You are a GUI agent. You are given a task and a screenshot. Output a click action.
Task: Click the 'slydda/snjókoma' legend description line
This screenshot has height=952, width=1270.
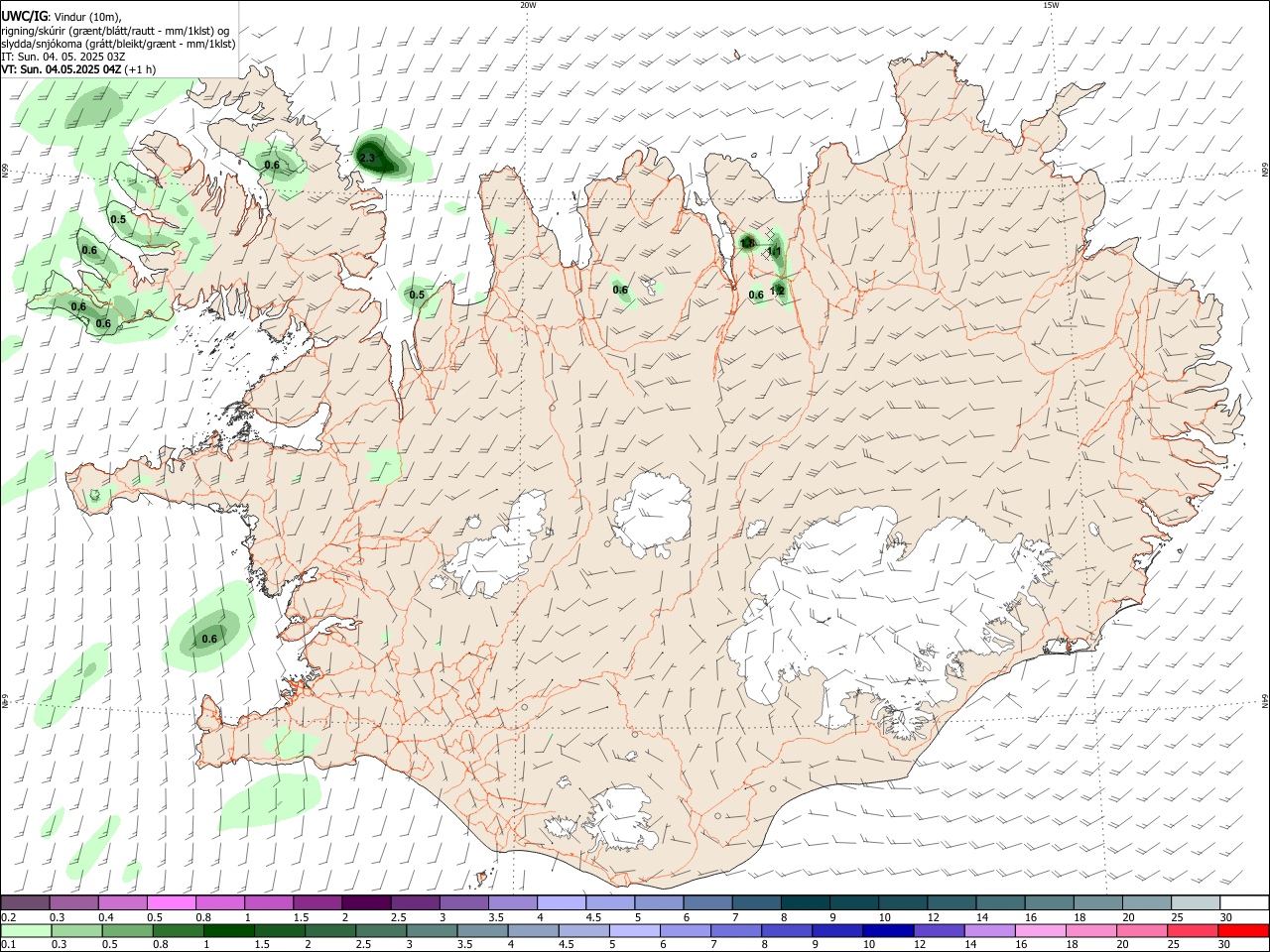point(117,44)
